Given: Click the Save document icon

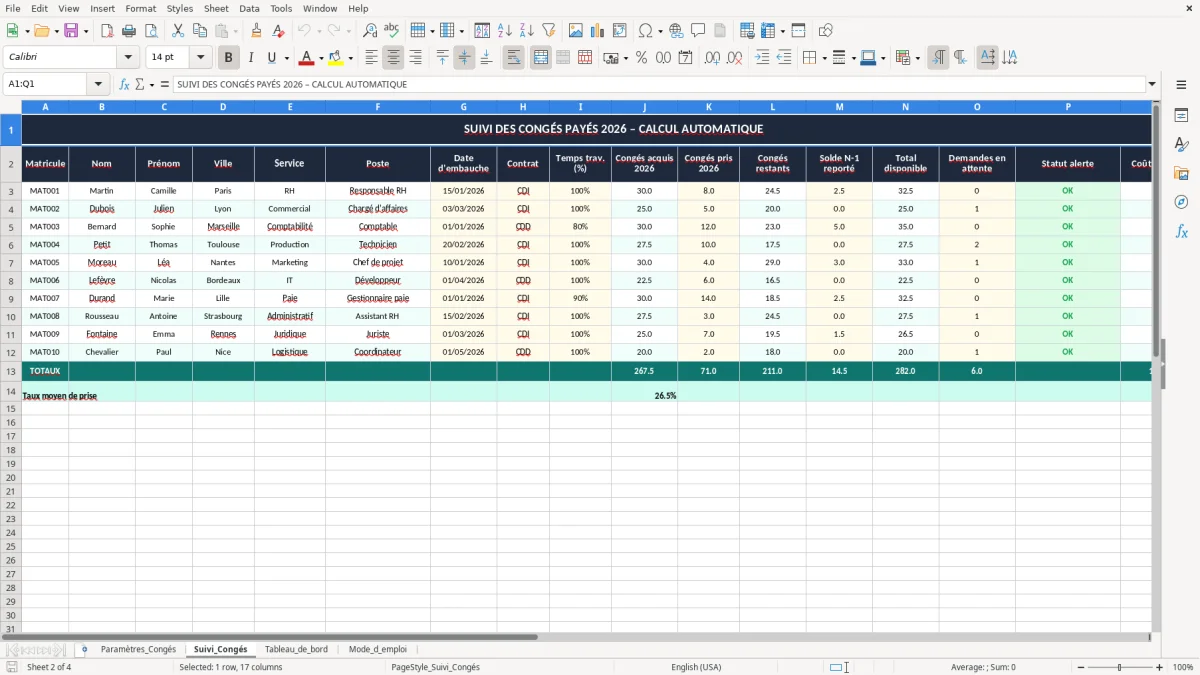Looking at the screenshot, I should tap(71, 31).
